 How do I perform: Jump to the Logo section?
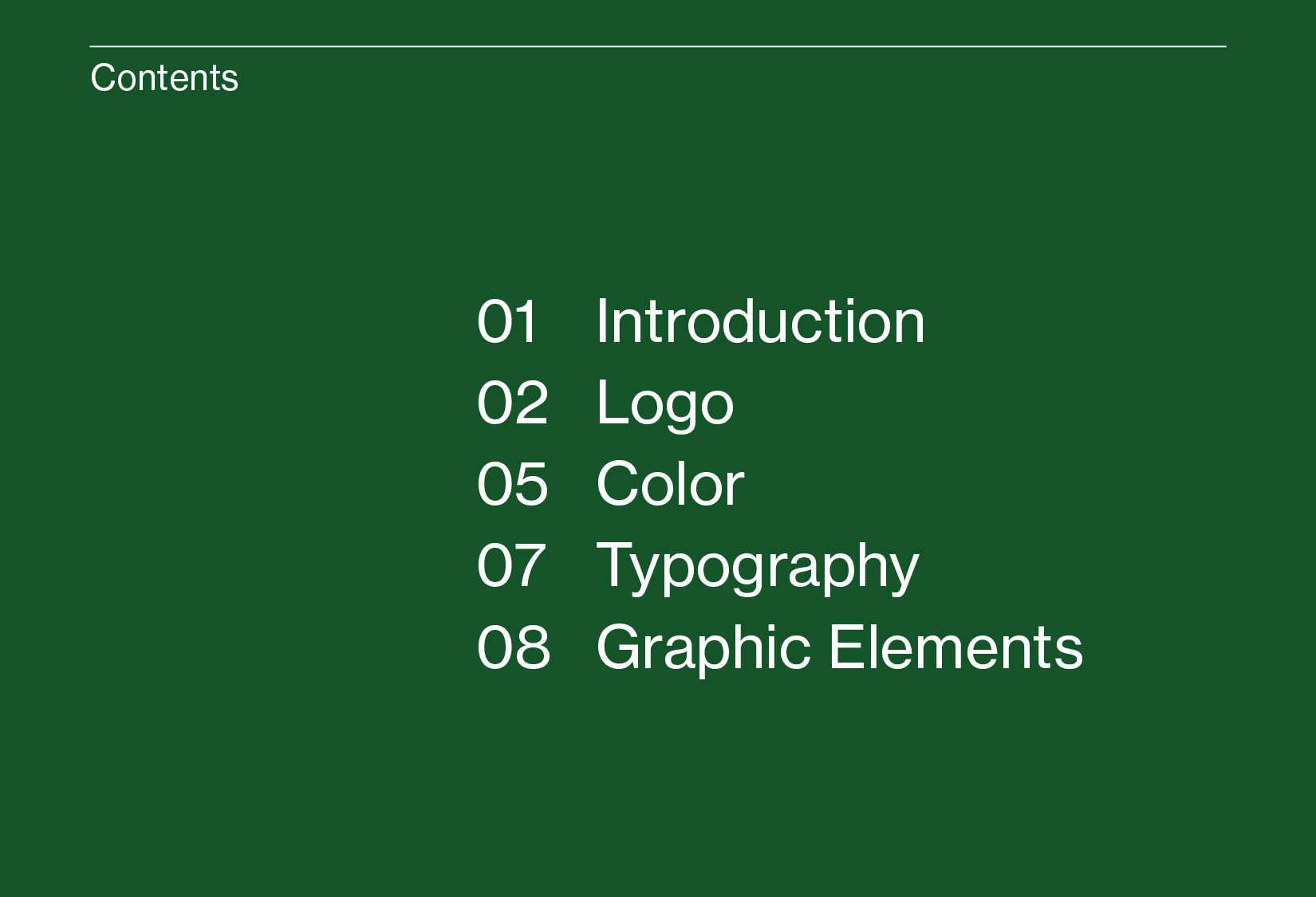click(x=664, y=405)
